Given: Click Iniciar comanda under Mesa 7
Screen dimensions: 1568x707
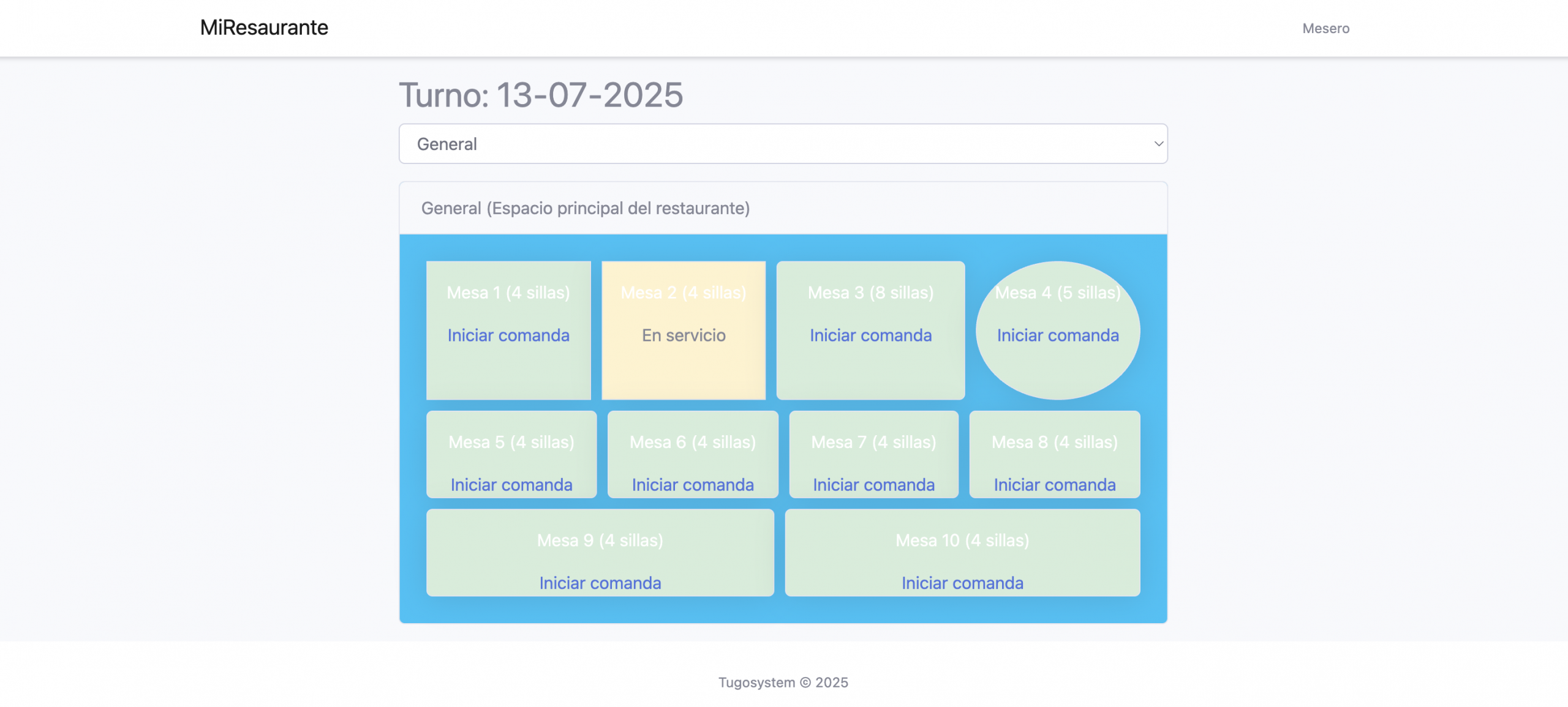Looking at the screenshot, I should coord(873,485).
